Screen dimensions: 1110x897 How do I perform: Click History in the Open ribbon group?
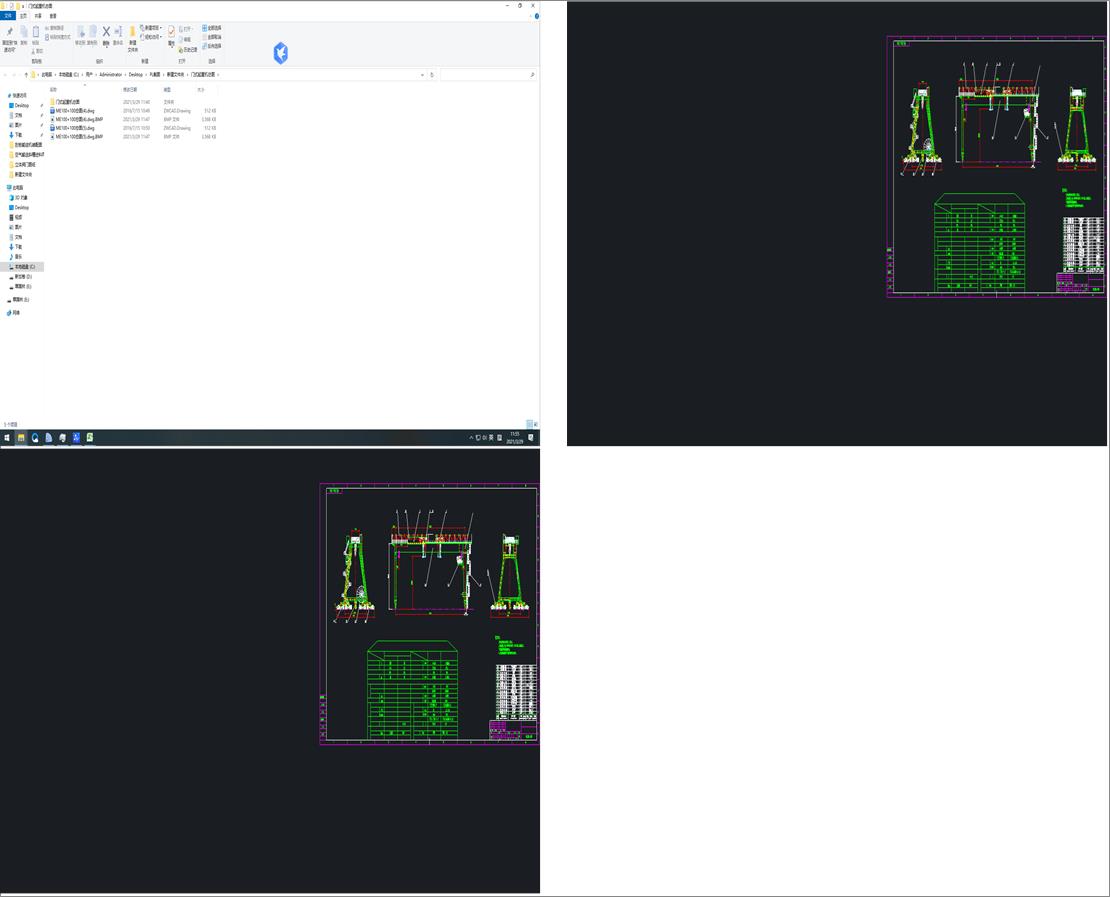188,50
